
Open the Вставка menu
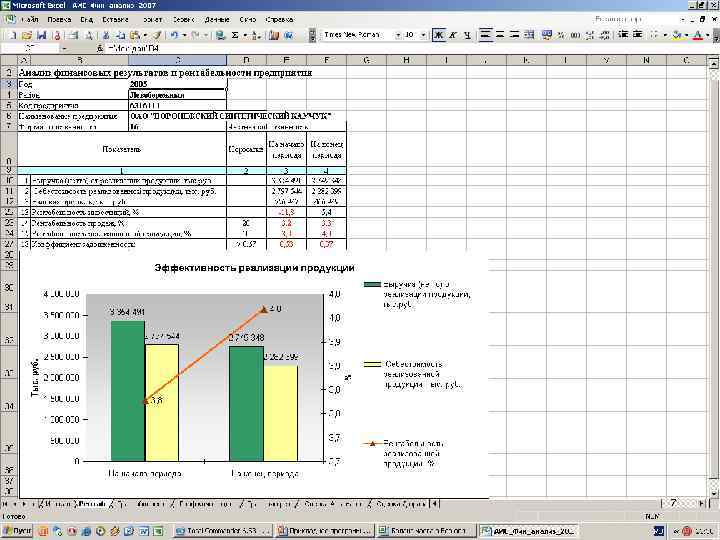tap(115, 20)
